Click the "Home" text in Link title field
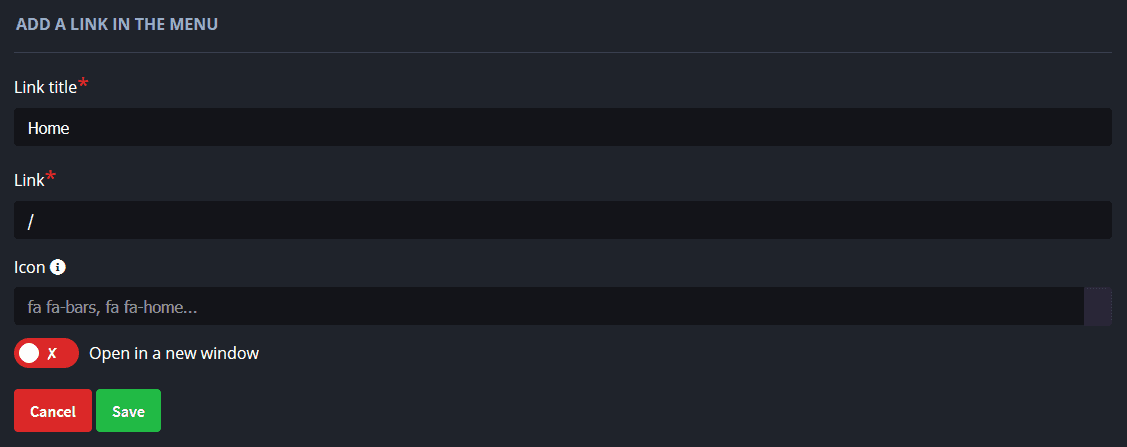Screen dimensions: 1127x447 48,128
